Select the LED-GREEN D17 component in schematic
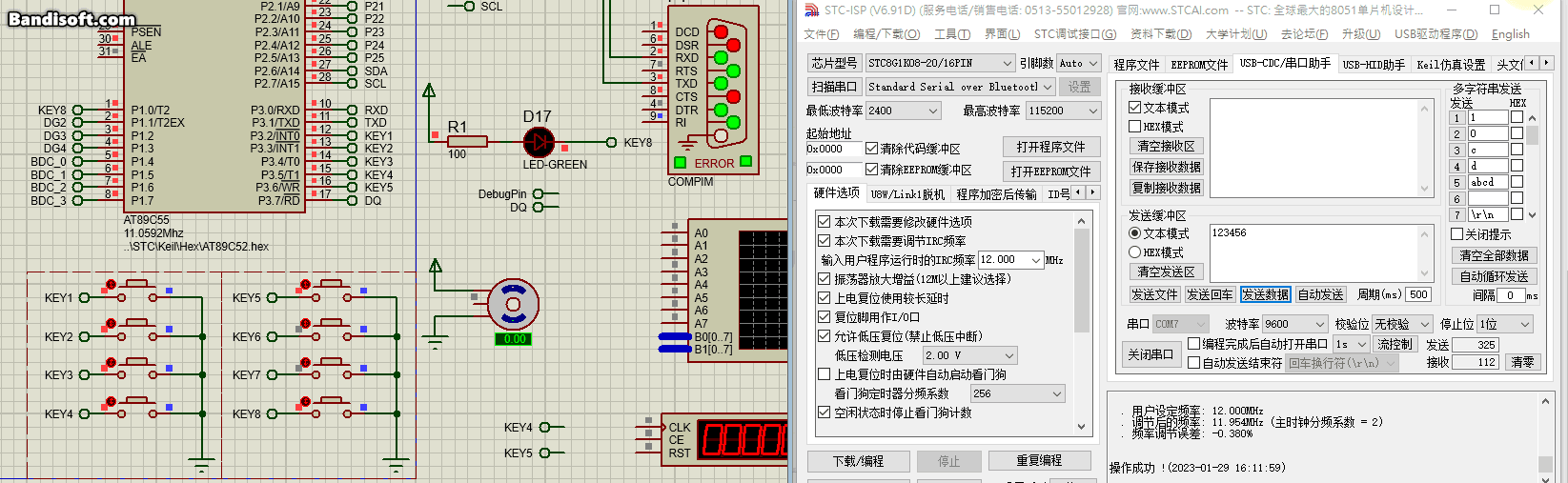Viewport: 1568px width, 483px height. coord(539,142)
